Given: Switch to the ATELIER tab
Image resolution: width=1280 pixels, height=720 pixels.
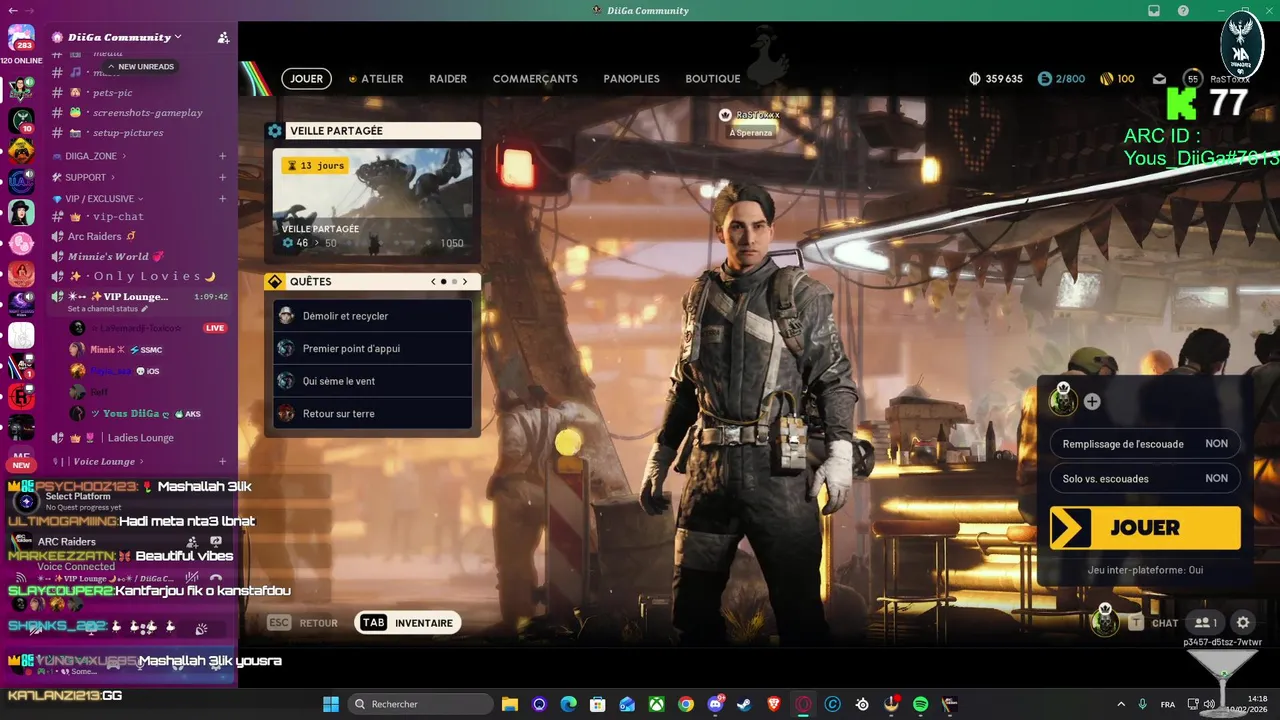Looking at the screenshot, I should 375,79.
